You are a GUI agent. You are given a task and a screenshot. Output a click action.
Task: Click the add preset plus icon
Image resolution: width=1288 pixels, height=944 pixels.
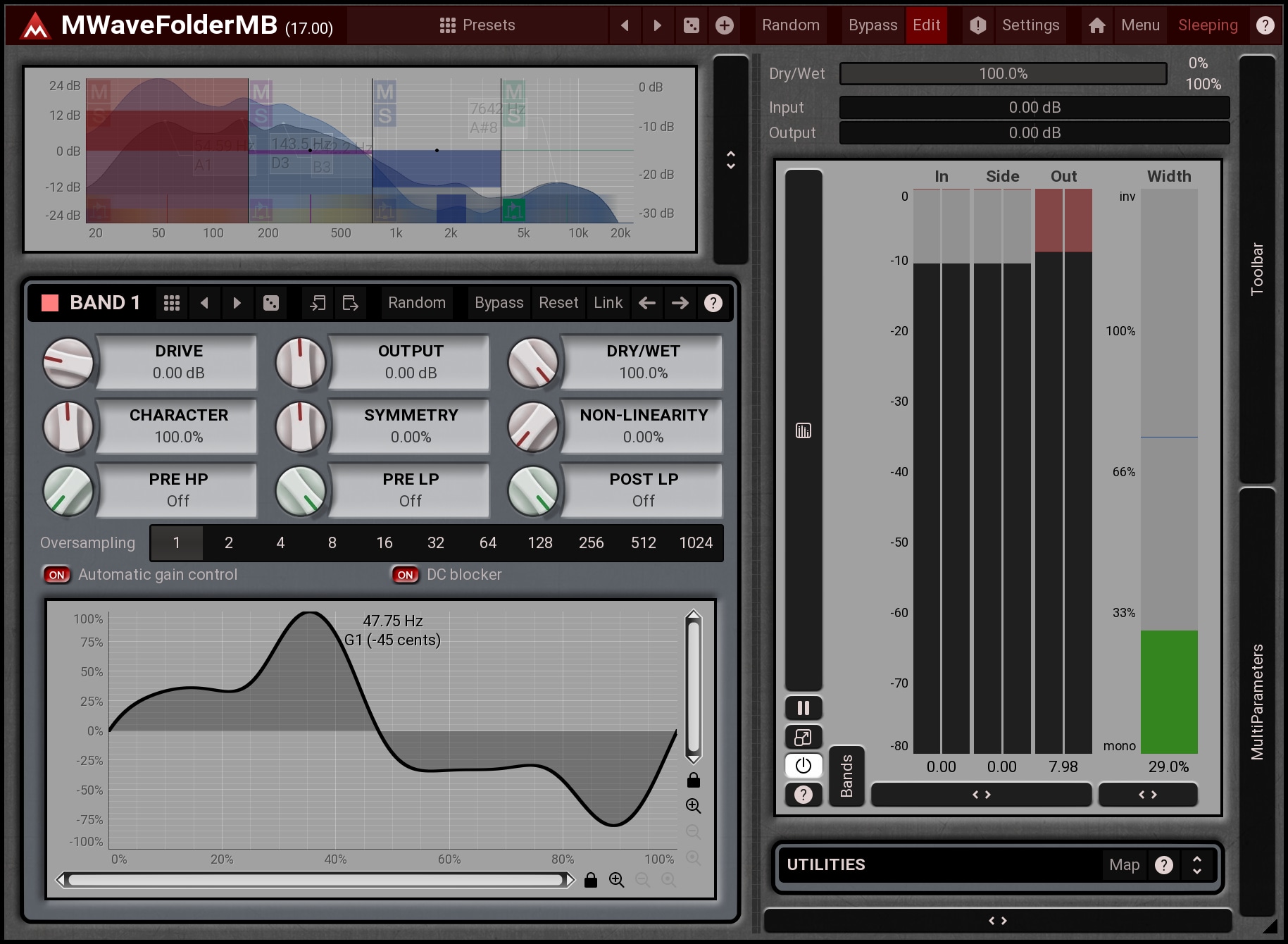(x=724, y=25)
